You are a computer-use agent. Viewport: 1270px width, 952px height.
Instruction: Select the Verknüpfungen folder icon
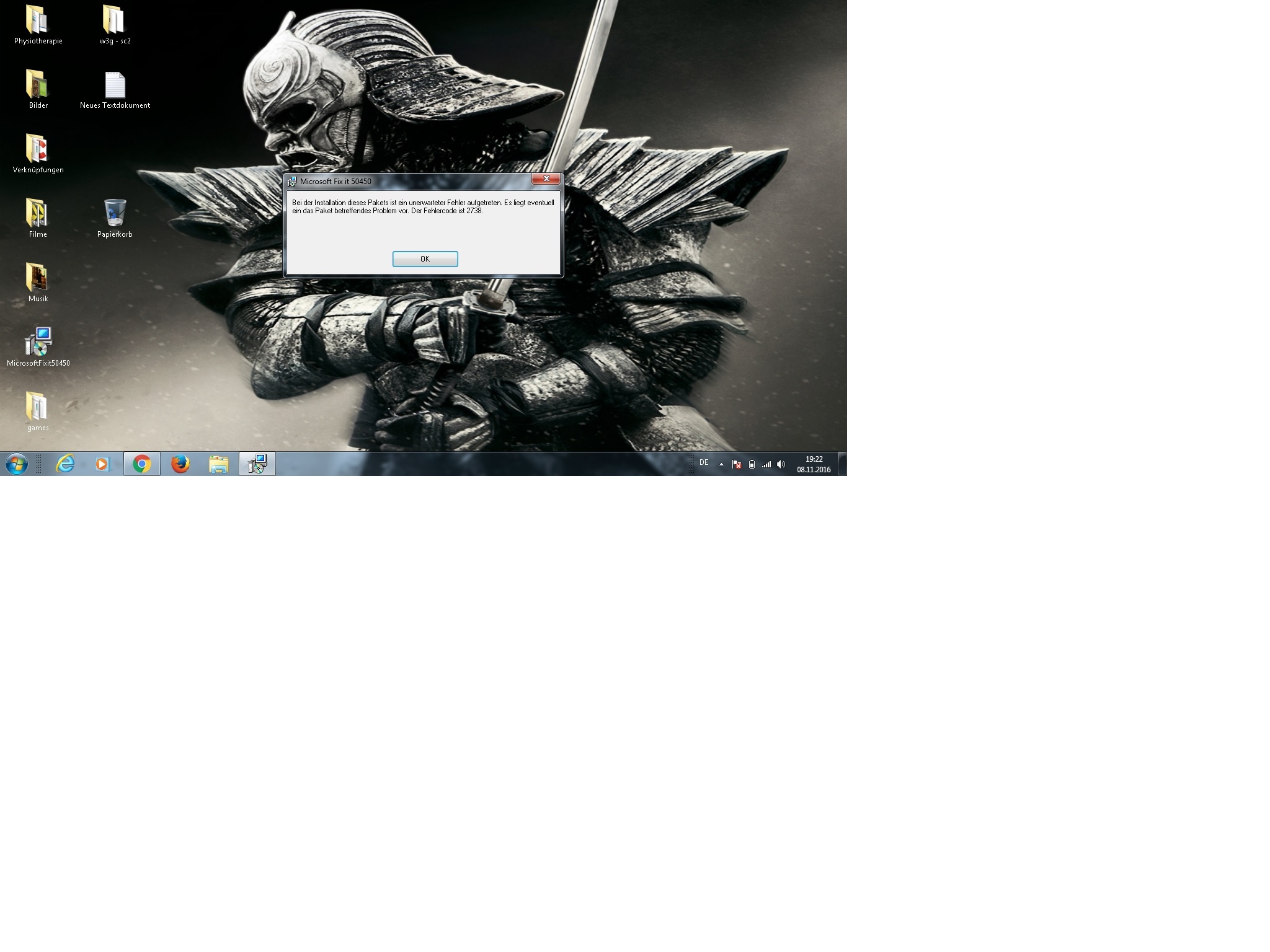(x=38, y=154)
